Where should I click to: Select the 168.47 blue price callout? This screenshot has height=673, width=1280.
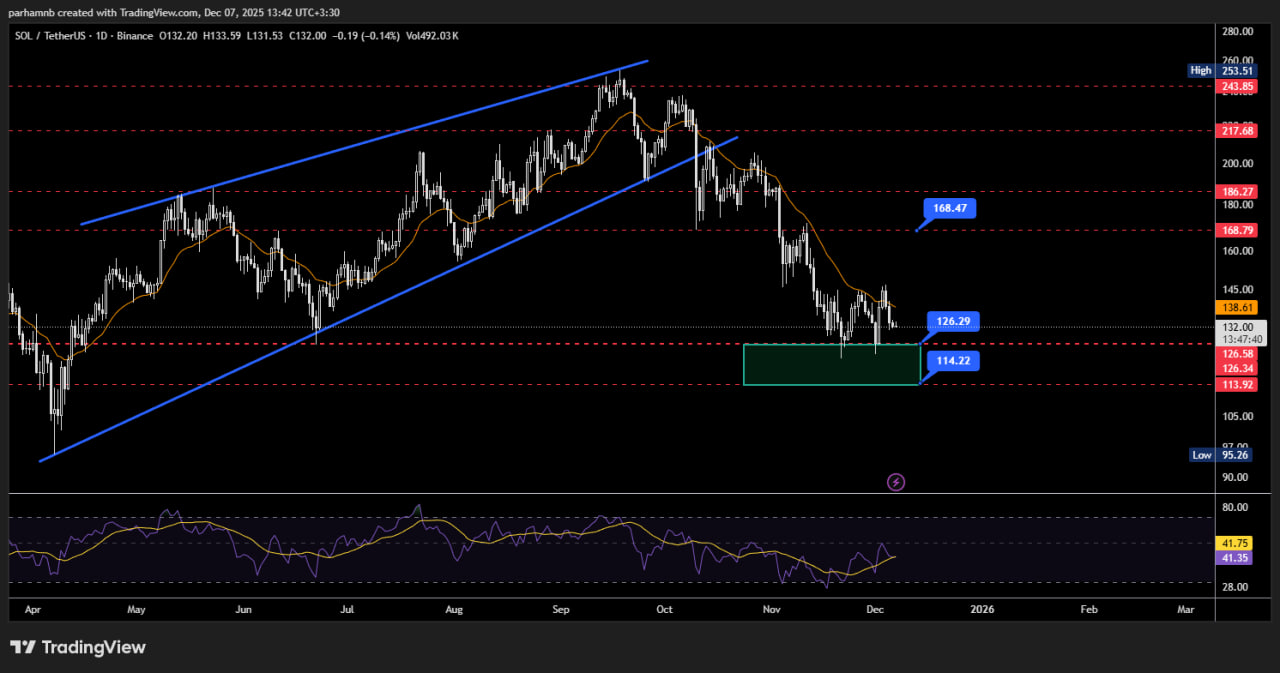pos(950,208)
